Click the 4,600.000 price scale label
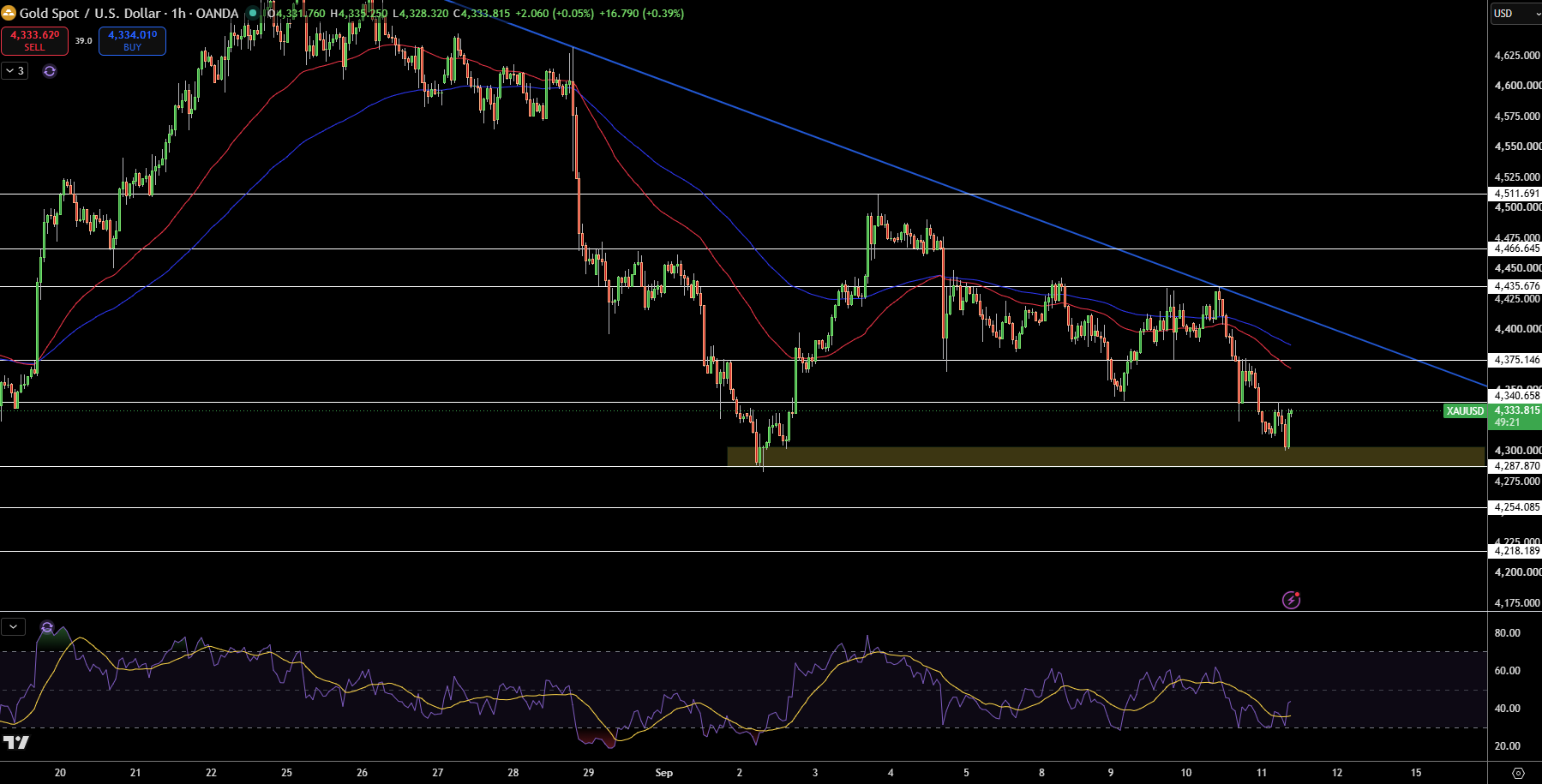Viewport: 1542px width, 784px height. (1517, 86)
